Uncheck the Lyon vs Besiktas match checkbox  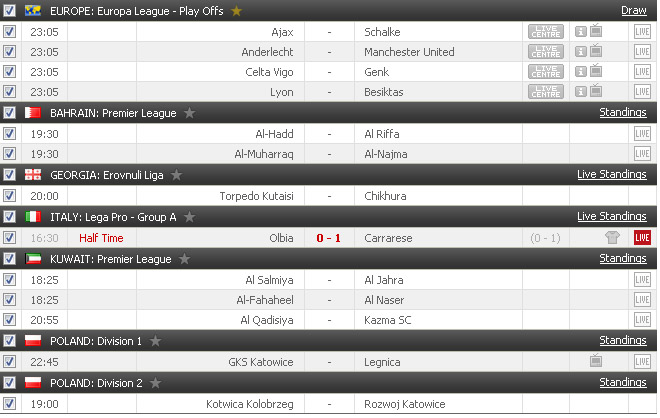coord(9,92)
